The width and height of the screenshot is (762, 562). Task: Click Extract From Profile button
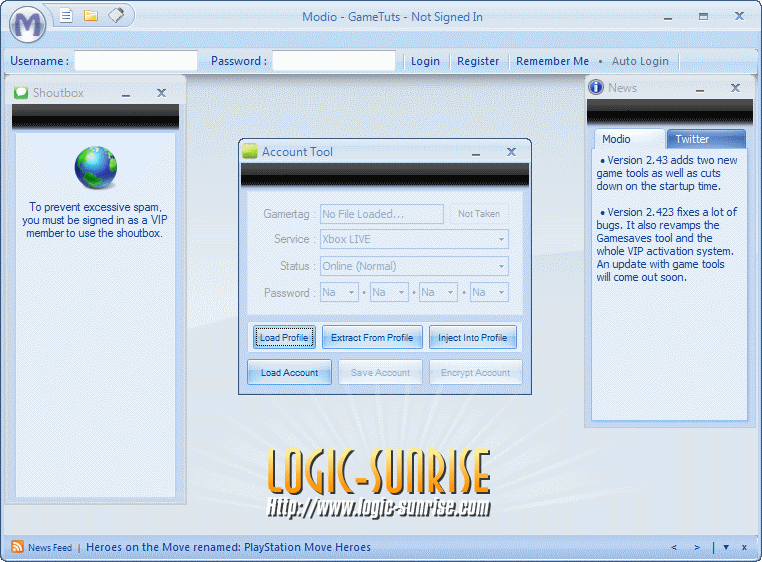(x=372, y=337)
